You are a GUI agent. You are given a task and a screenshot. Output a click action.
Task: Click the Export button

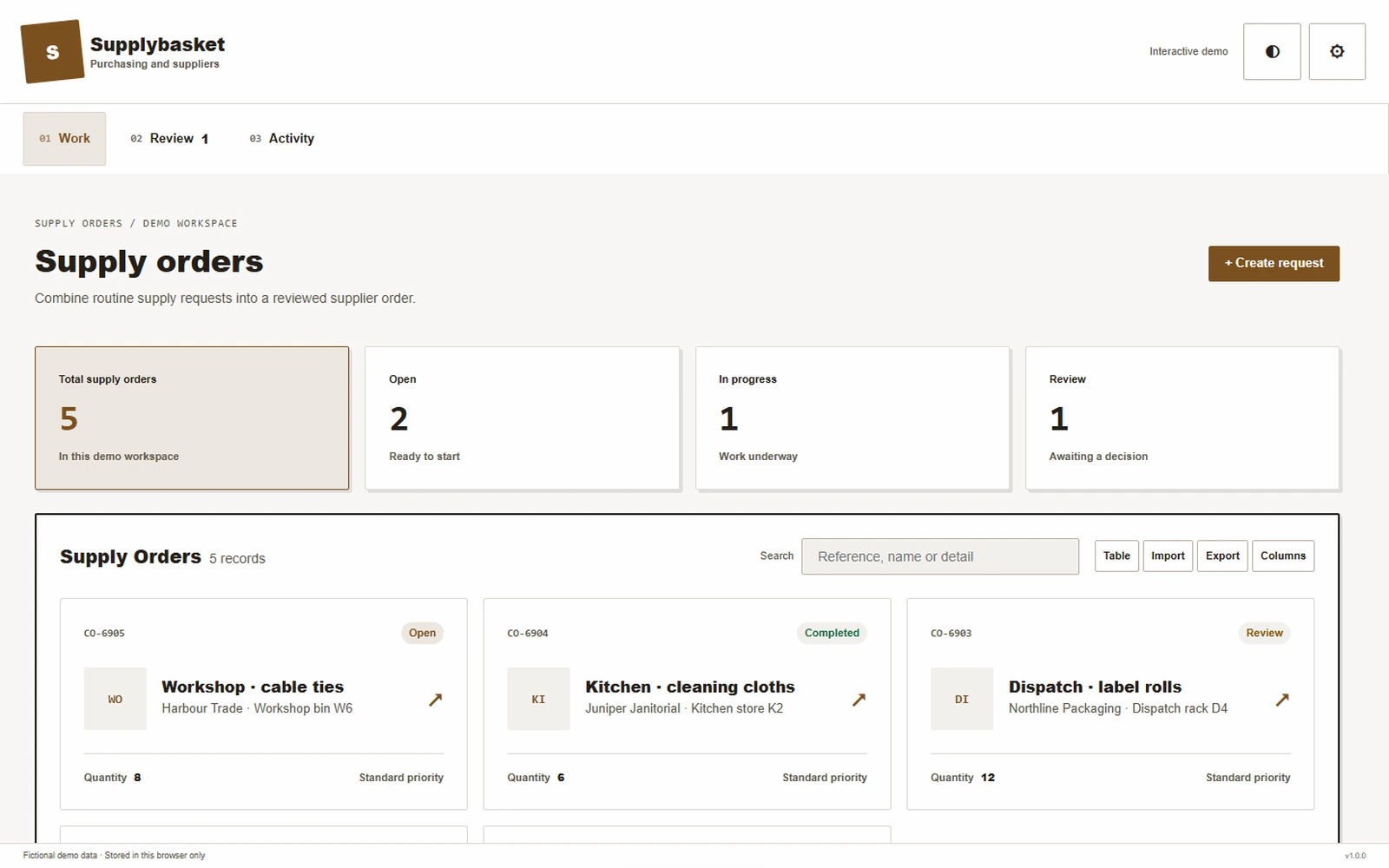click(x=1222, y=556)
